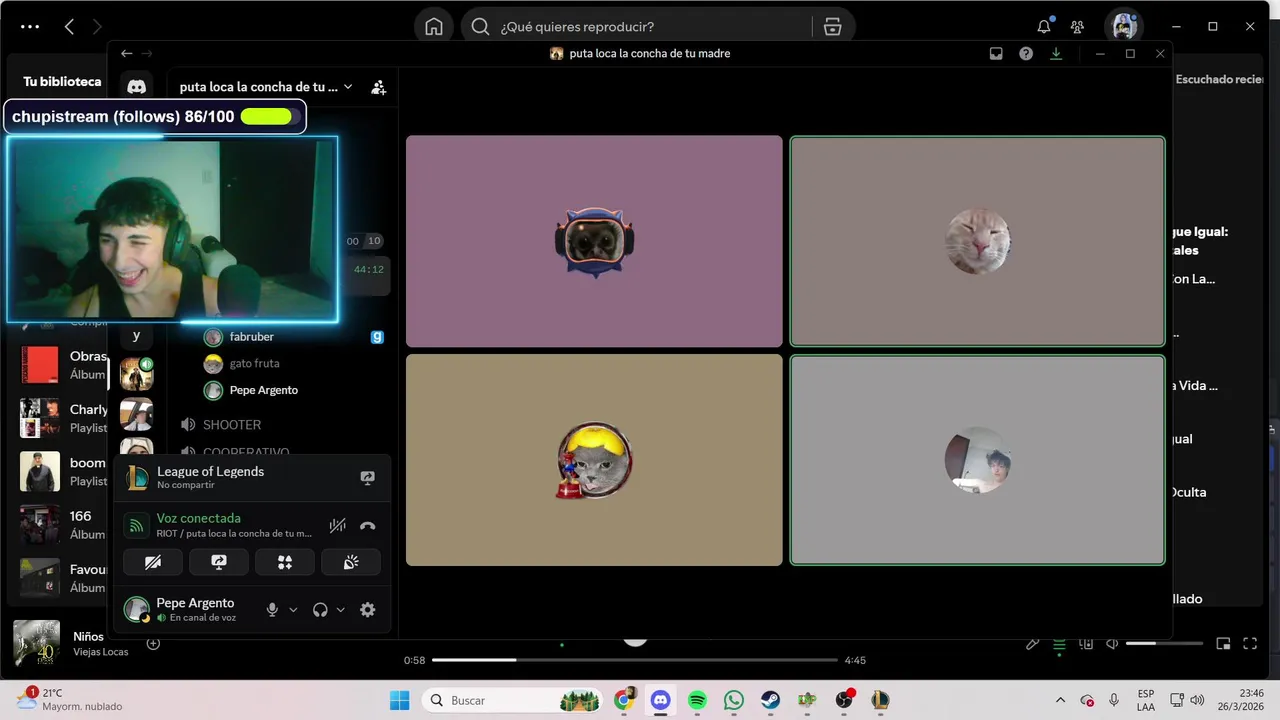Mute Spotify volume speaker
The width and height of the screenshot is (1280, 720).
pos(1112,644)
